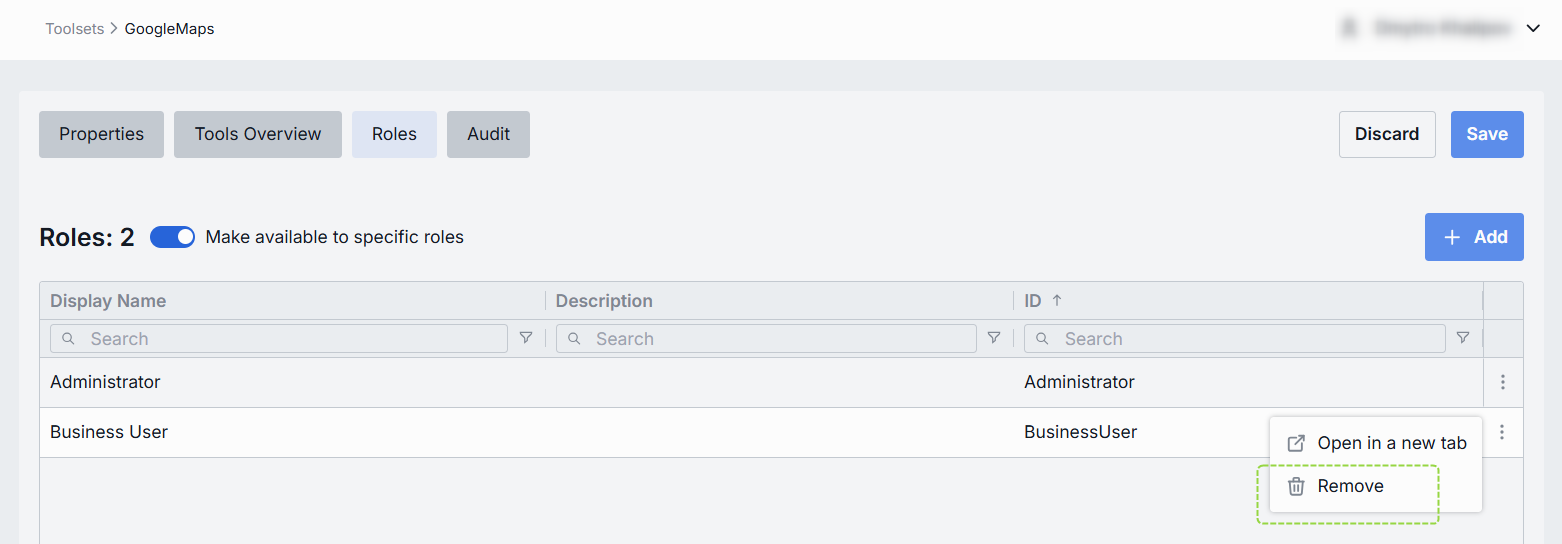Viewport: 1562px width, 544px height.
Task: Click the Description column filter icon
Action: click(x=994, y=338)
